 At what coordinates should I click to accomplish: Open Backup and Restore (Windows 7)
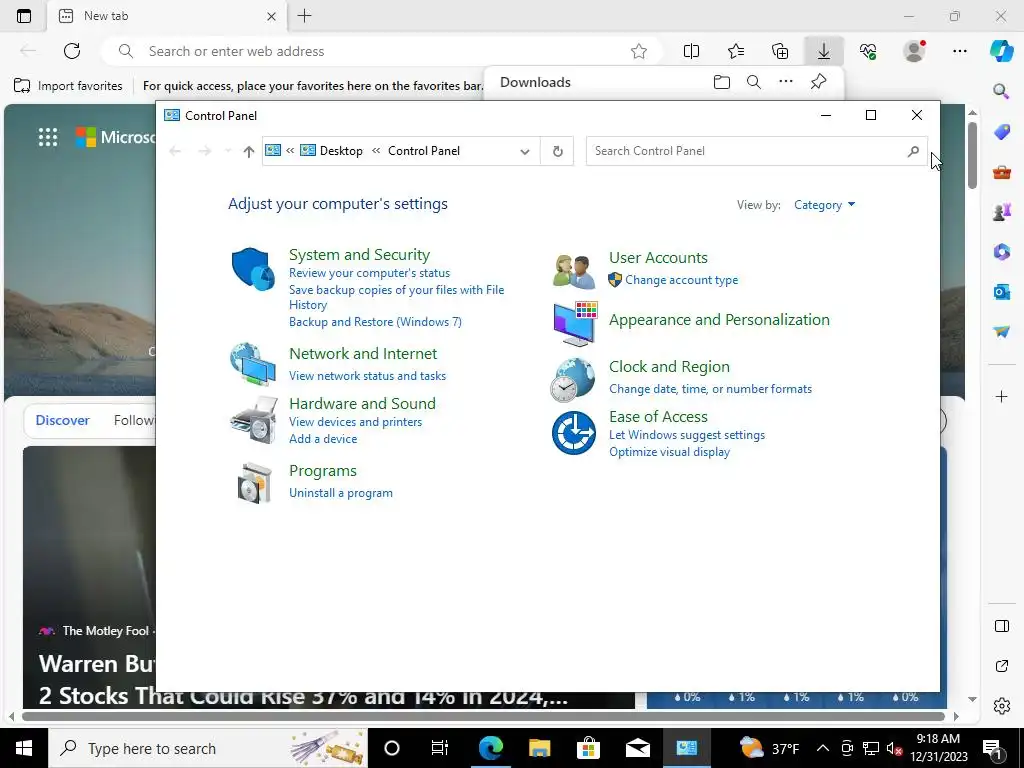[x=375, y=322]
